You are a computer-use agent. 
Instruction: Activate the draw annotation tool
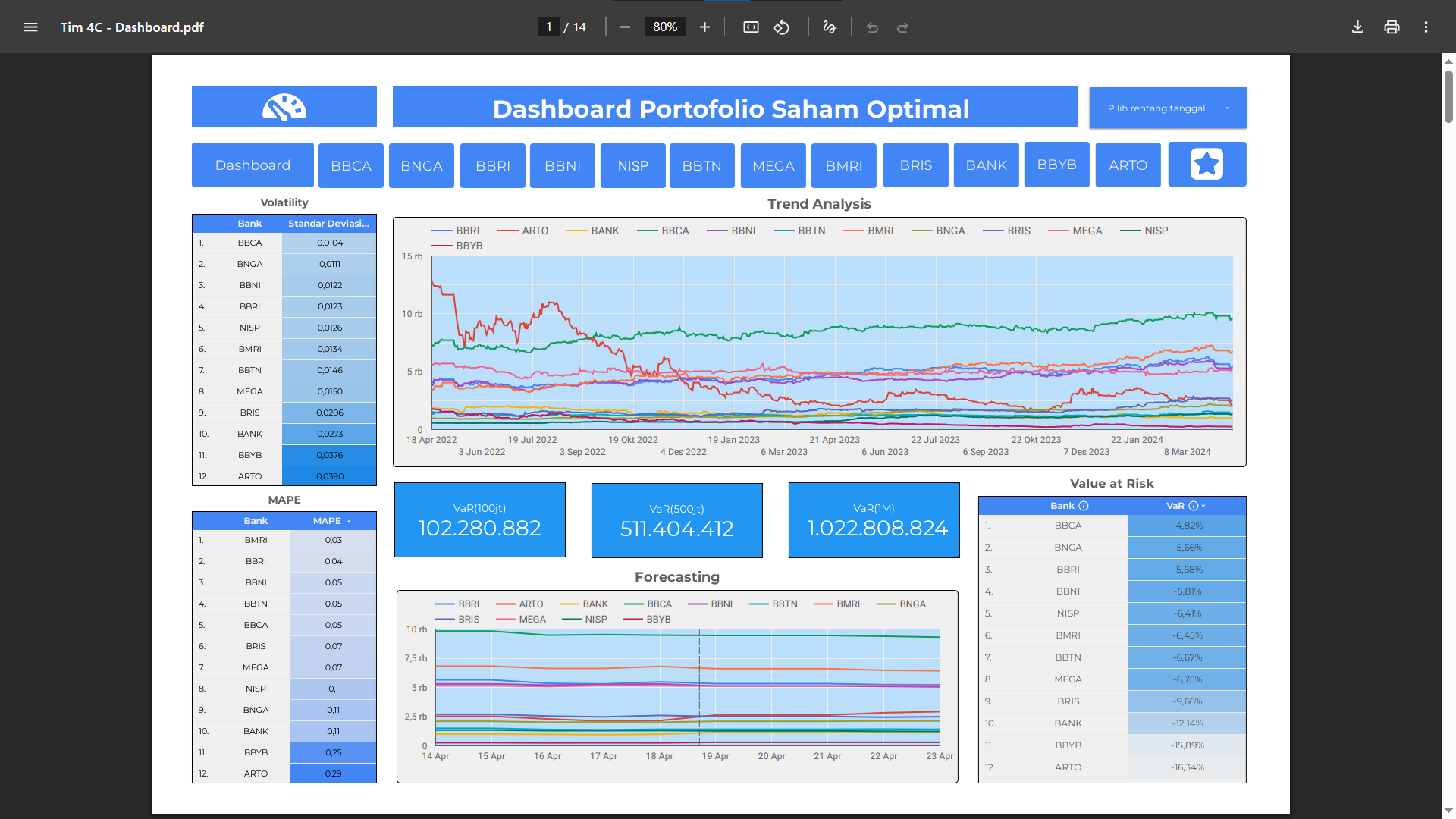coord(830,27)
